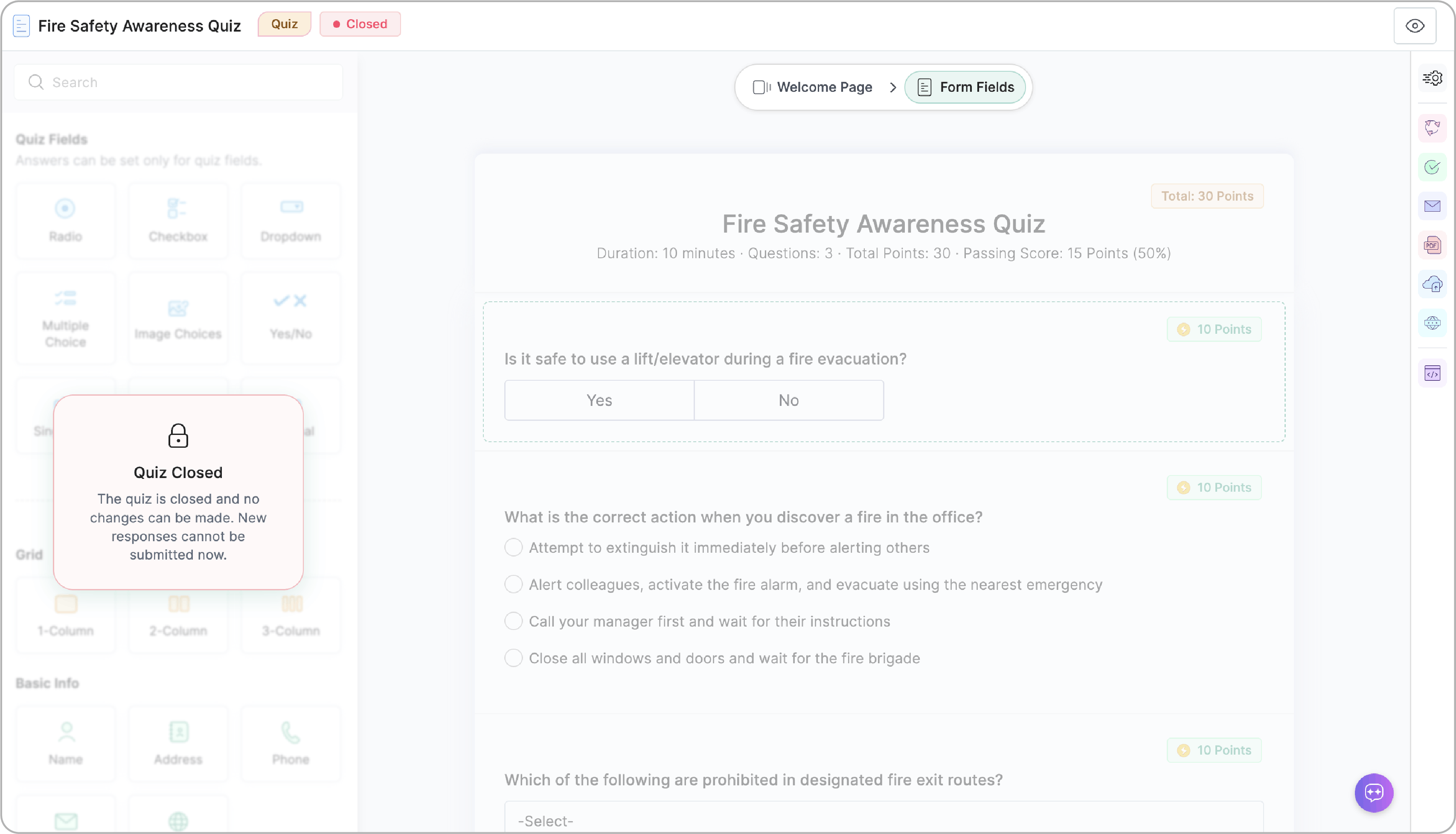Add a Checkbox quiz field

click(x=178, y=221)
